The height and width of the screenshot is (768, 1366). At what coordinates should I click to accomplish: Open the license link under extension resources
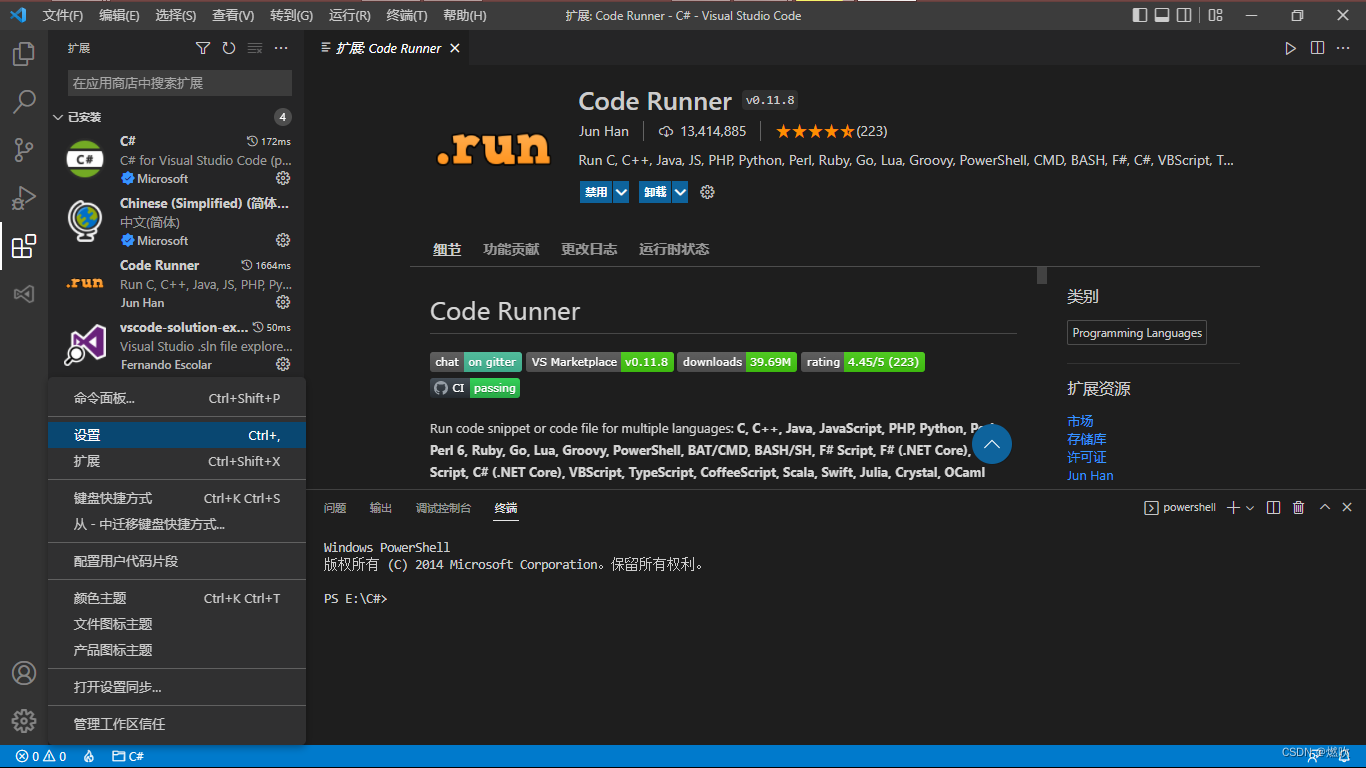point(1086,457)
